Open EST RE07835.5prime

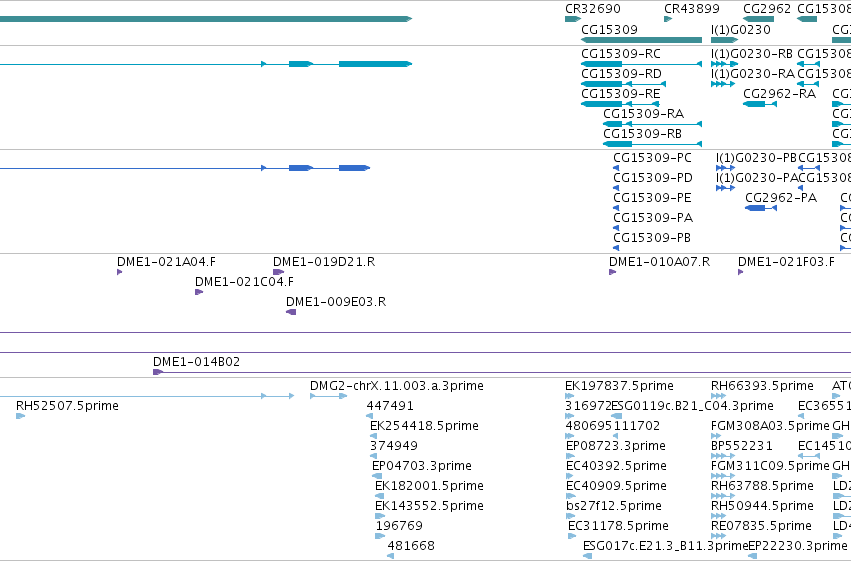pos(761,526)
